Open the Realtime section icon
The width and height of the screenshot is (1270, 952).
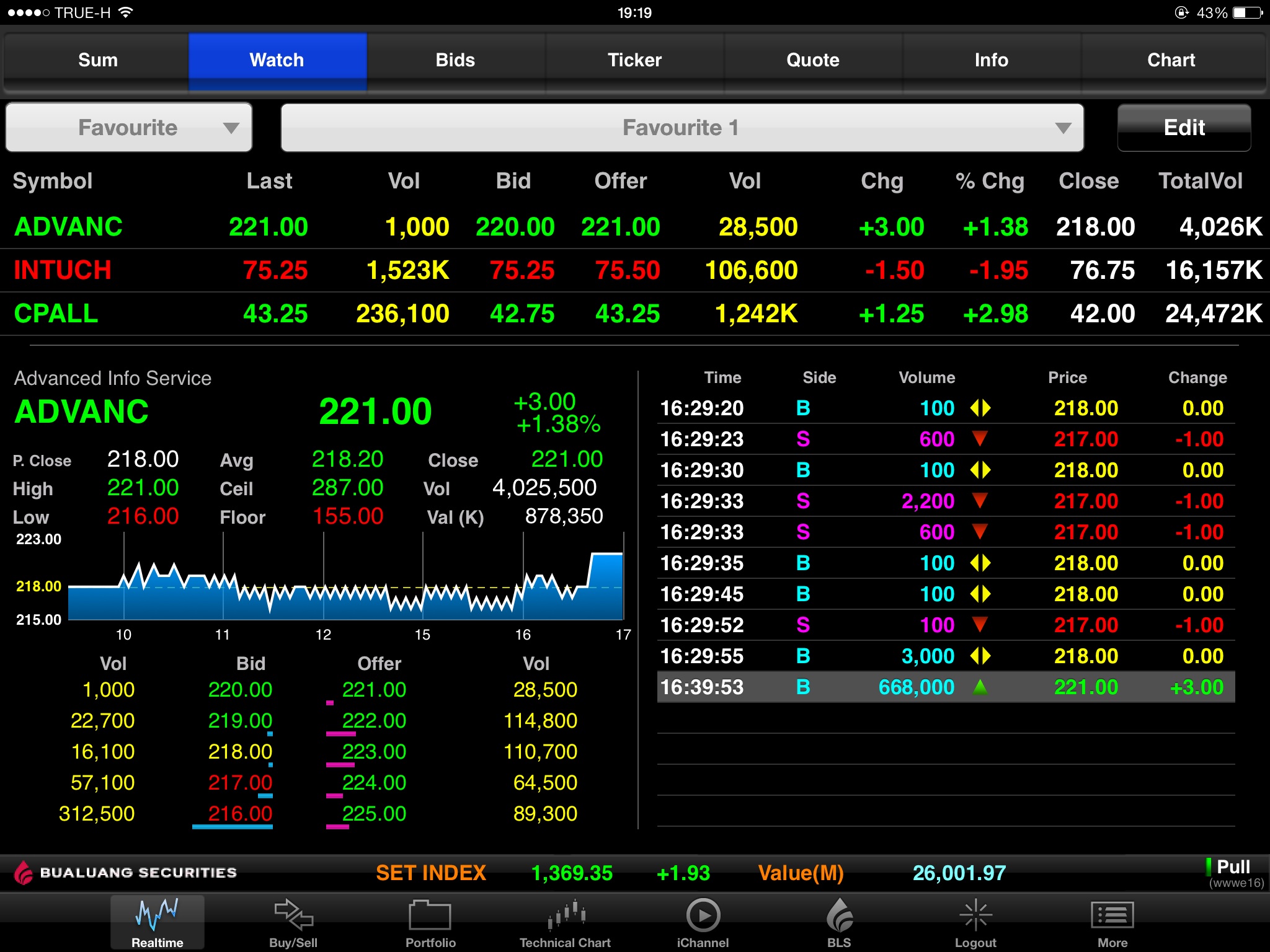(157, 921)
